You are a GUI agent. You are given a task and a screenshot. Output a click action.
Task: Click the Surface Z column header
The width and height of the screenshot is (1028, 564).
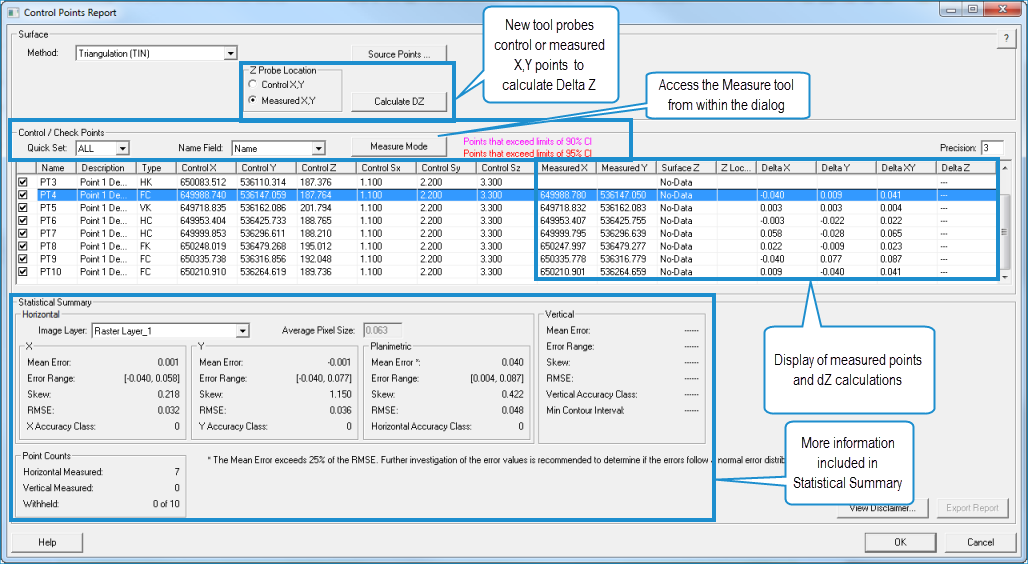point(686,168)
